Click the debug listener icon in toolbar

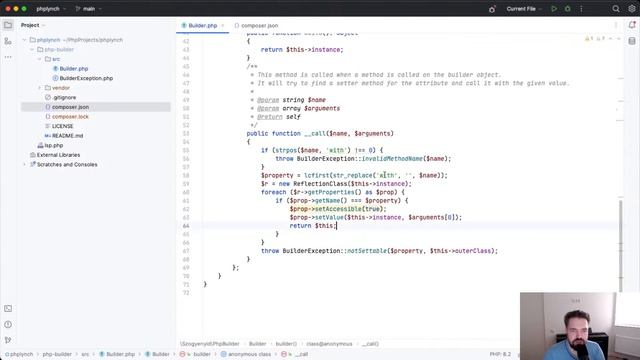[492, 9]
